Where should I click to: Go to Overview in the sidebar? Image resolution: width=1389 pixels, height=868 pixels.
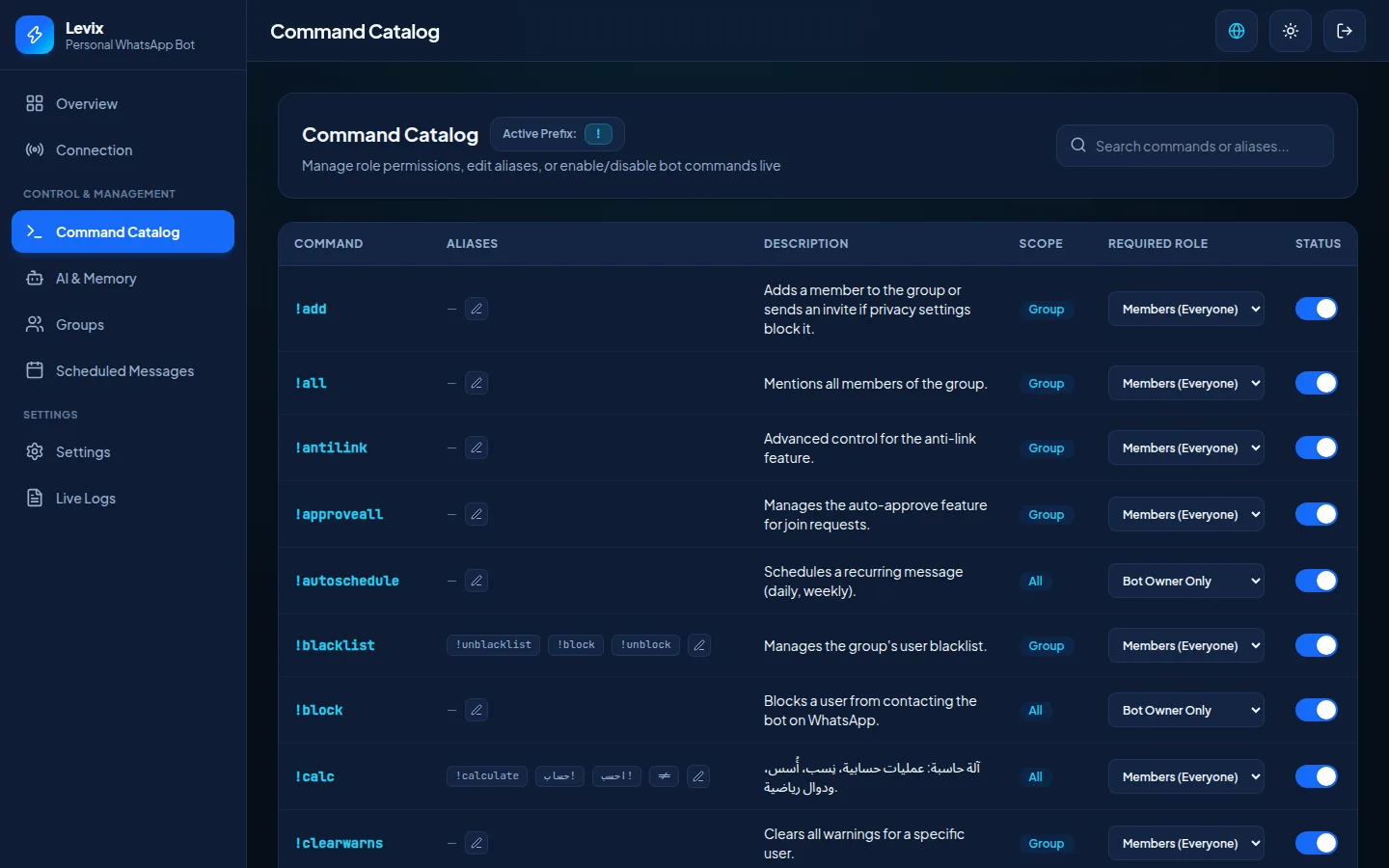click(123, 103)
